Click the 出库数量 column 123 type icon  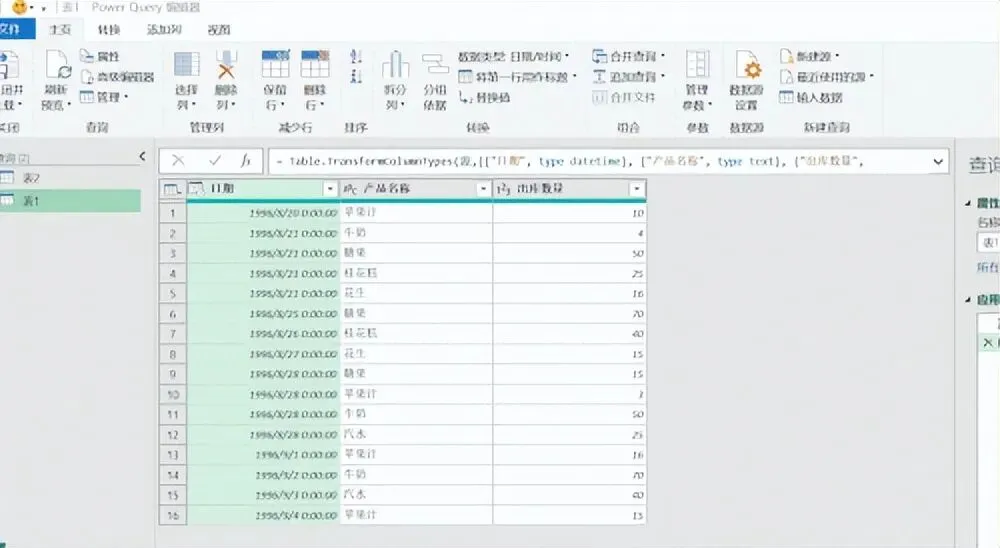[503, 189]
